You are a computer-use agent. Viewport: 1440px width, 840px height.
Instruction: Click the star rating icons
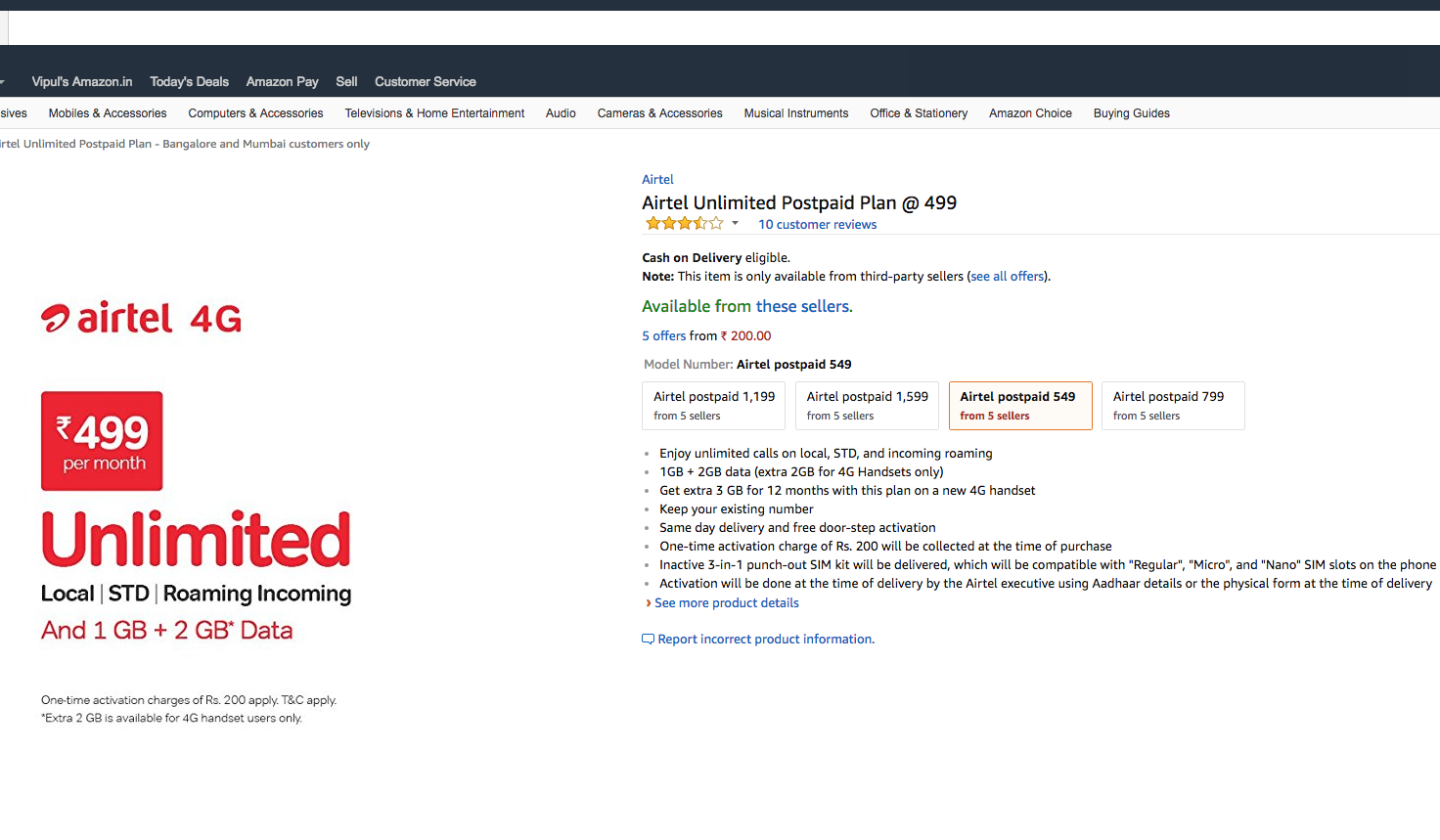point(684,224)
